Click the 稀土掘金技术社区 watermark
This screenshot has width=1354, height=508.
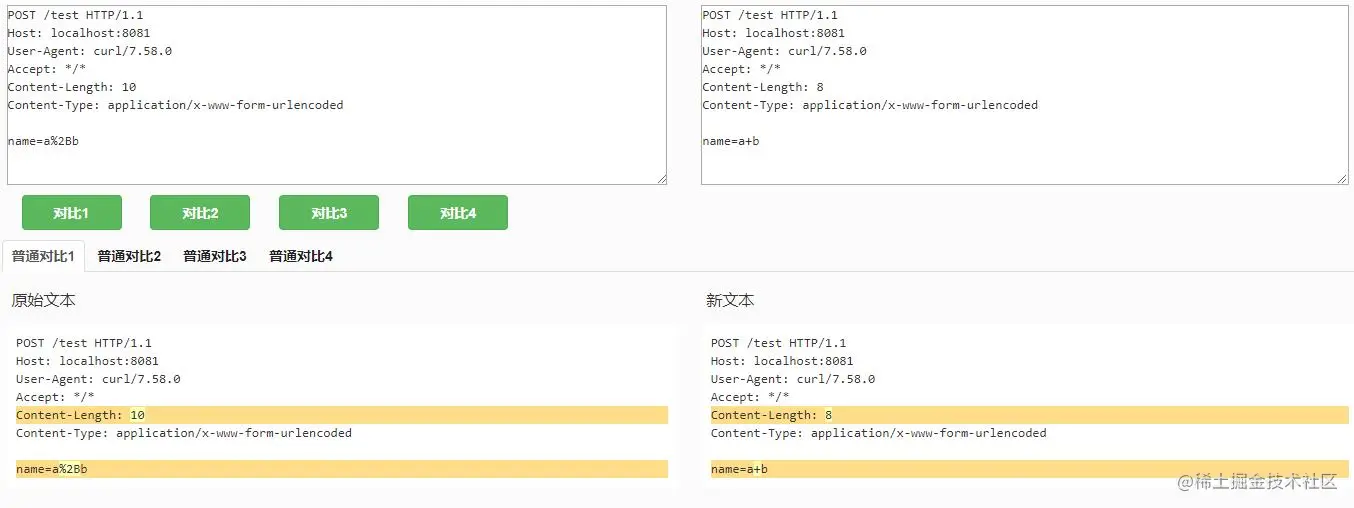1256,482
